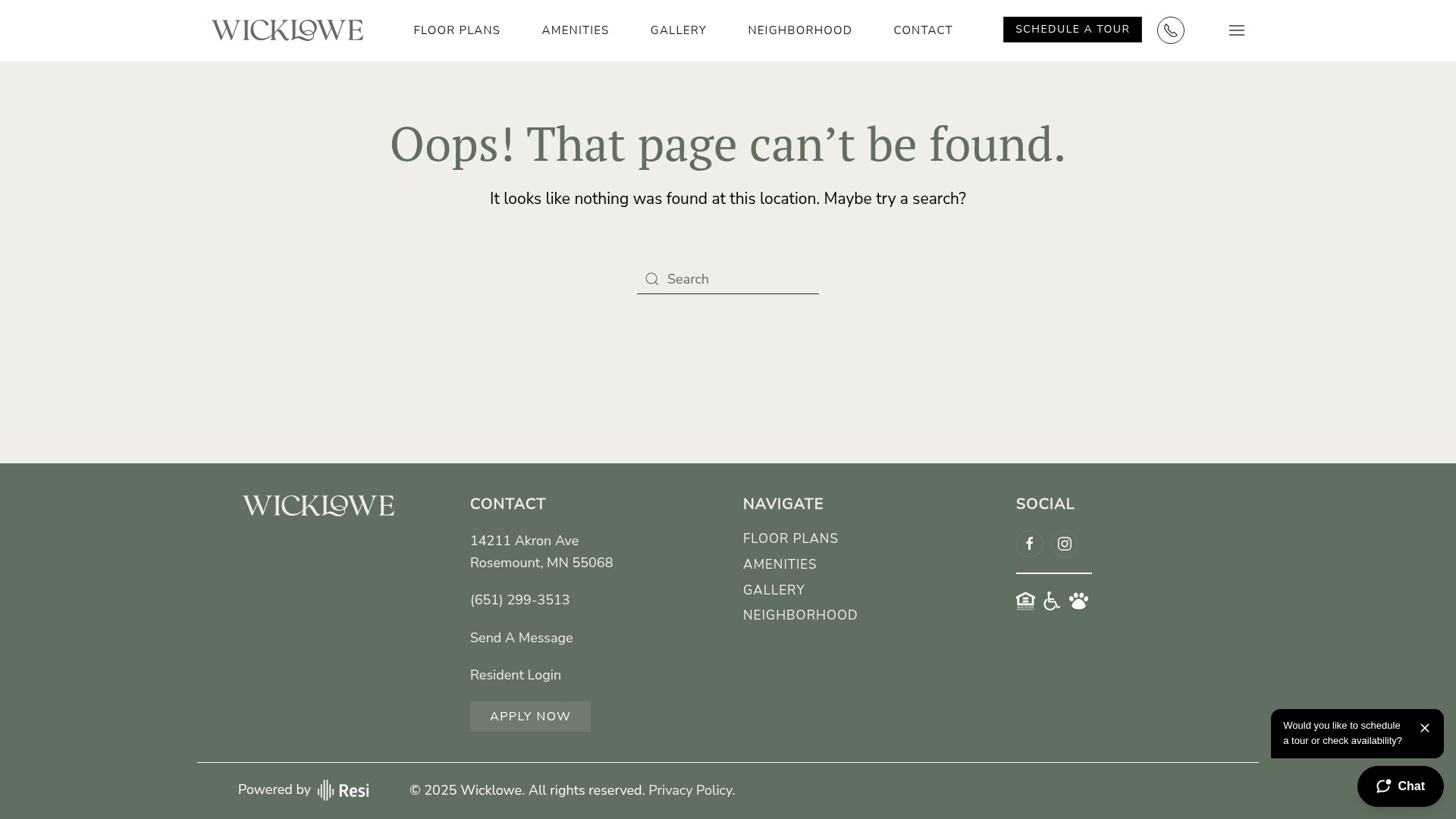
Task: Open Neighborhood in top navigation
Action: (x=799, y=30)
